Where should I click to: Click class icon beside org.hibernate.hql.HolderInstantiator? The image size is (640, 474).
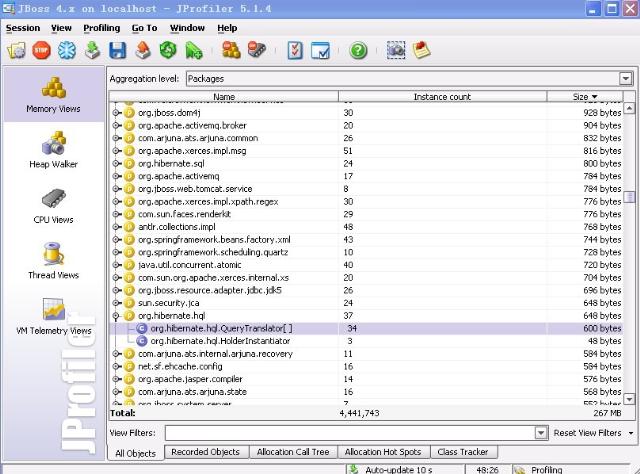142,341
